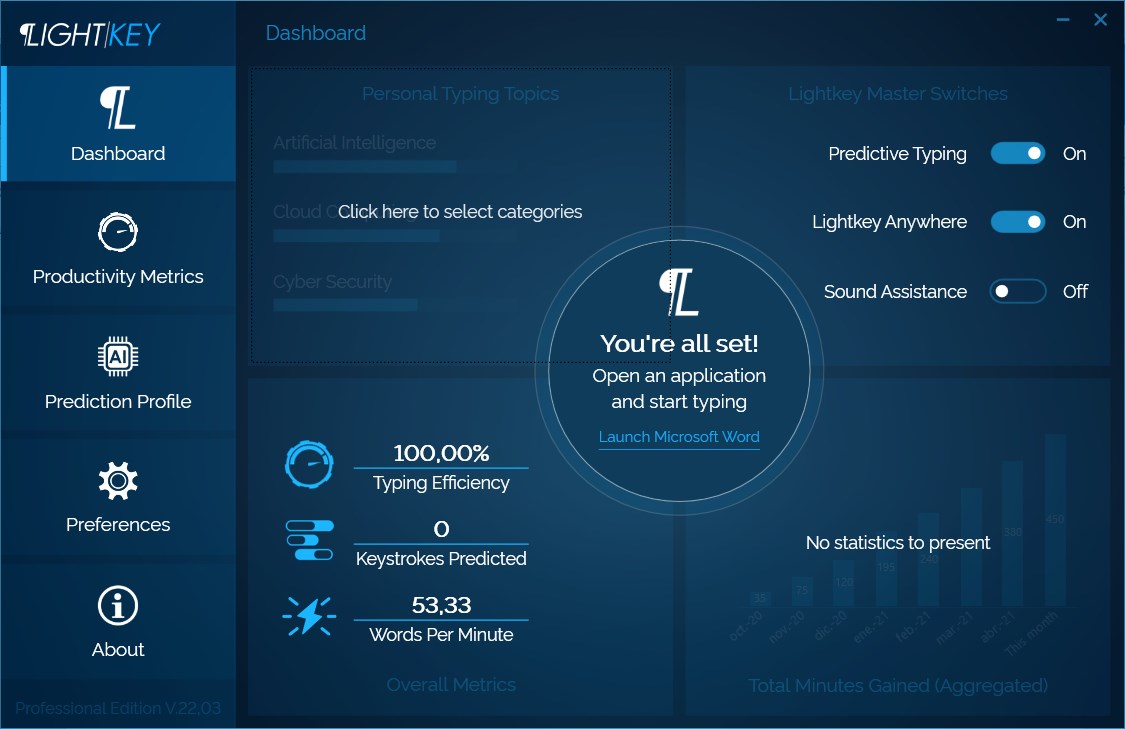Turn off the Predictive Typing switch
Screen dimensions: 1125x729
tap(1017, 154)
